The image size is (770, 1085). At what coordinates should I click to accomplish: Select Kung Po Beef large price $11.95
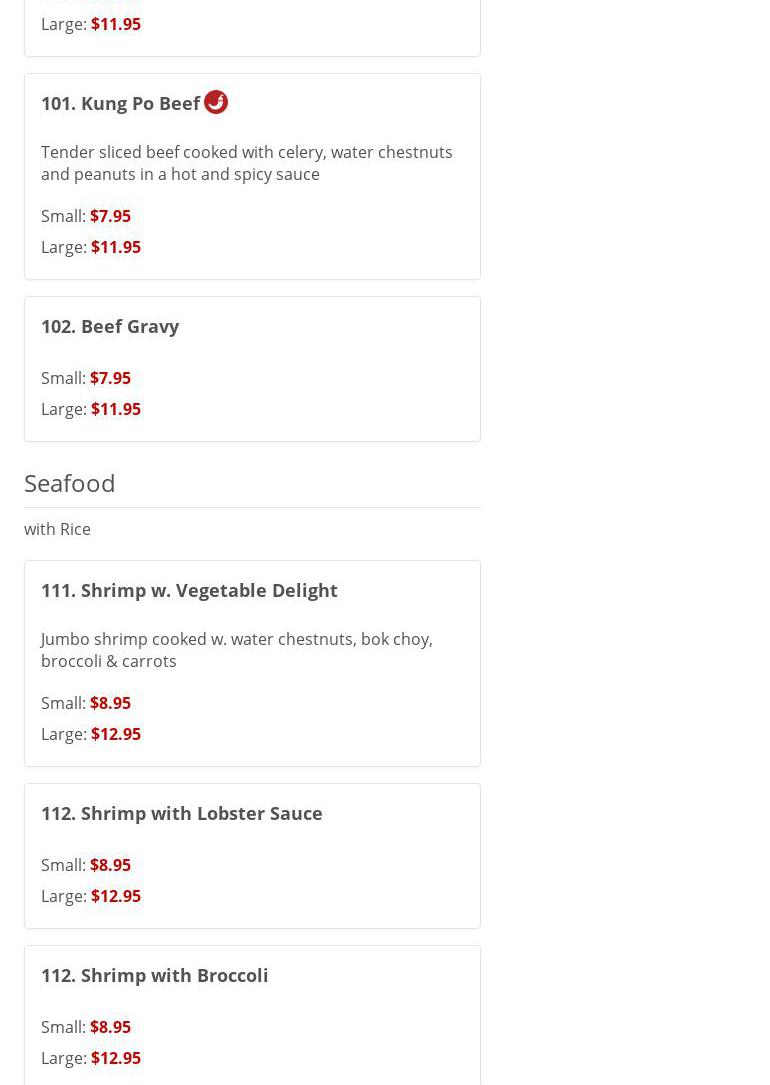click(x=115, y=247)
